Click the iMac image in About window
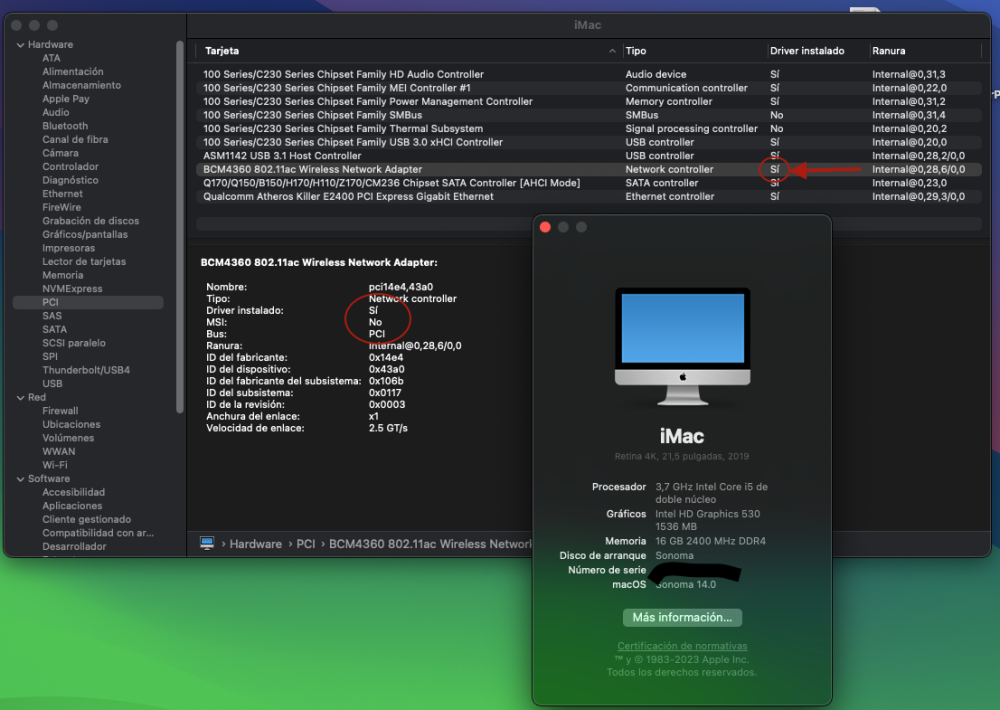The width and height of the screenshot is (1000, 710). coord(682,346)
